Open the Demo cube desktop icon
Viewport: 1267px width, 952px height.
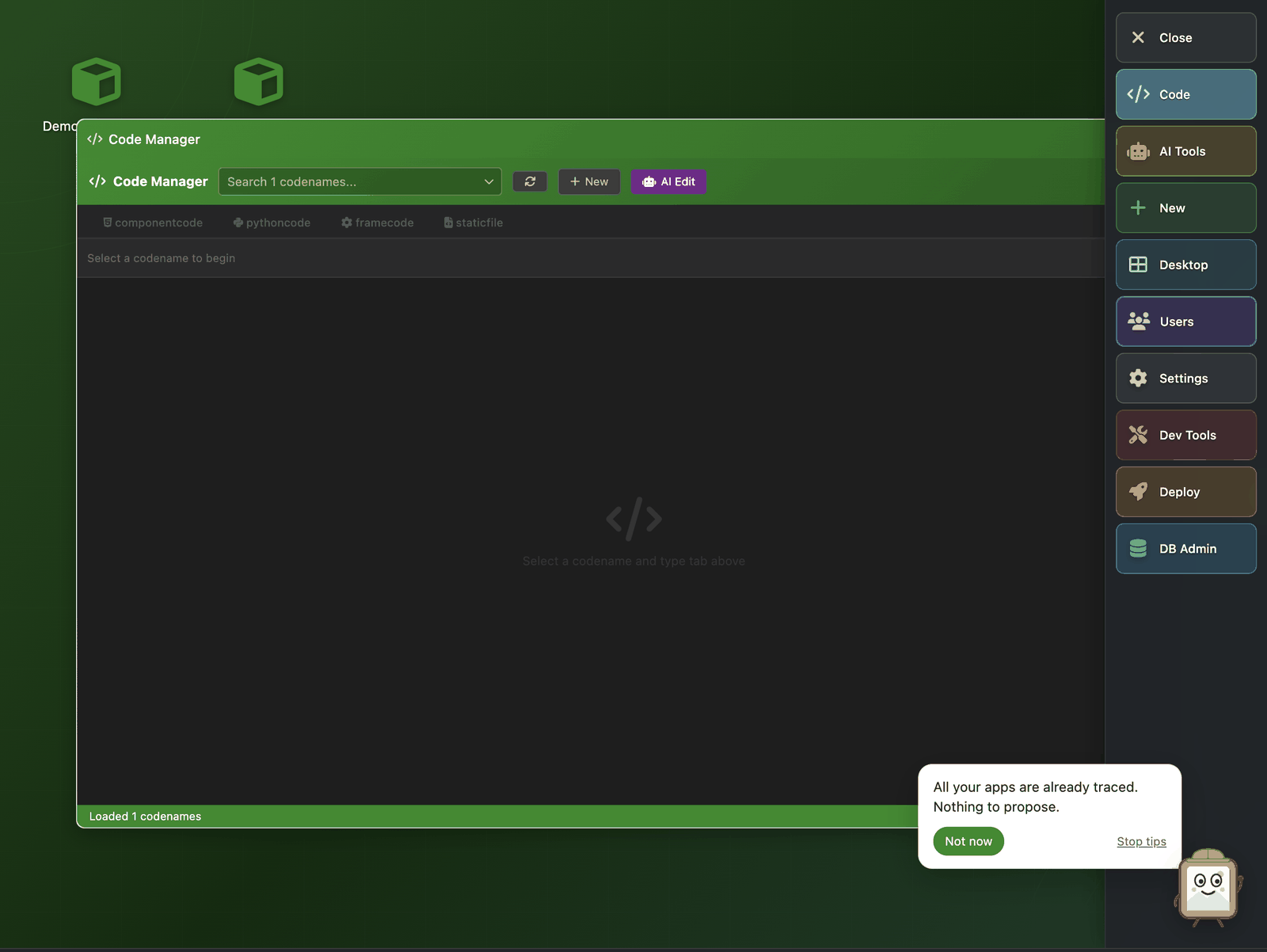(x=96, y=82)
